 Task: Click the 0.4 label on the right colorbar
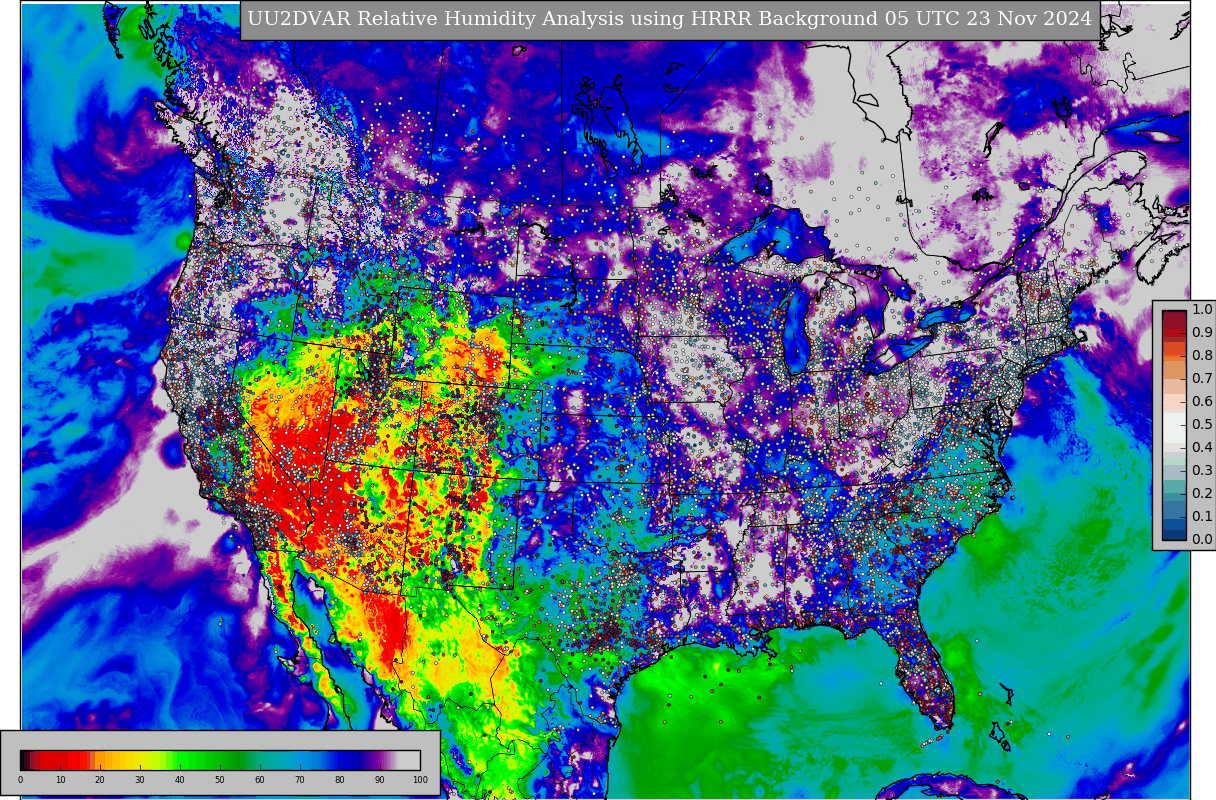(x=1202, y=448)
